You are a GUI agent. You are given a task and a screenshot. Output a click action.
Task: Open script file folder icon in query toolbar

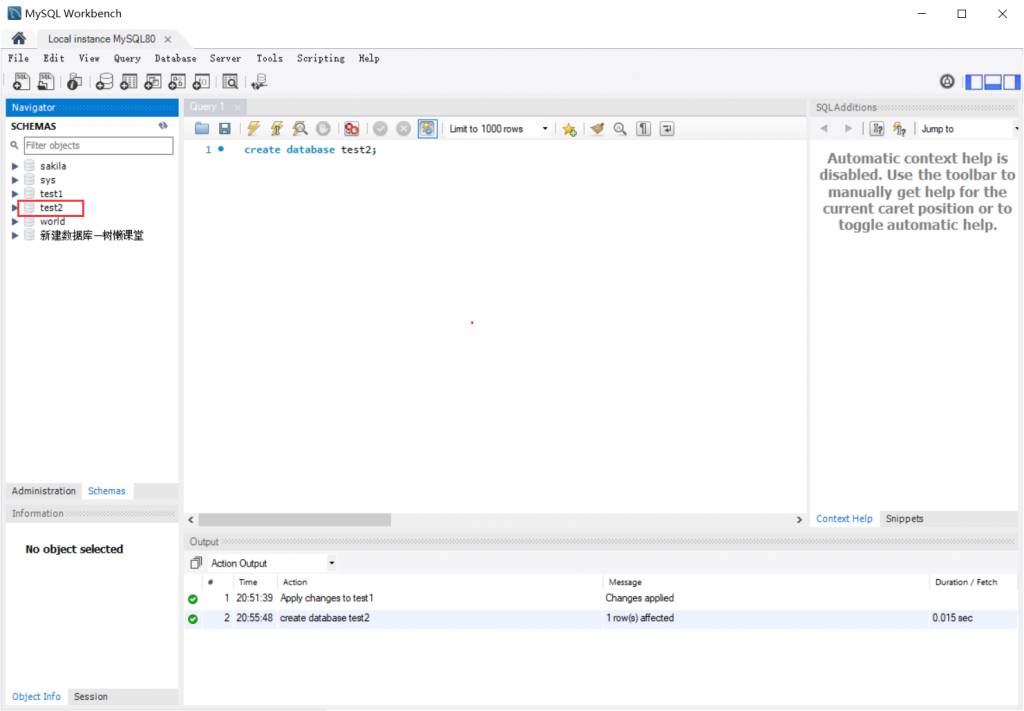click(202, 129)
